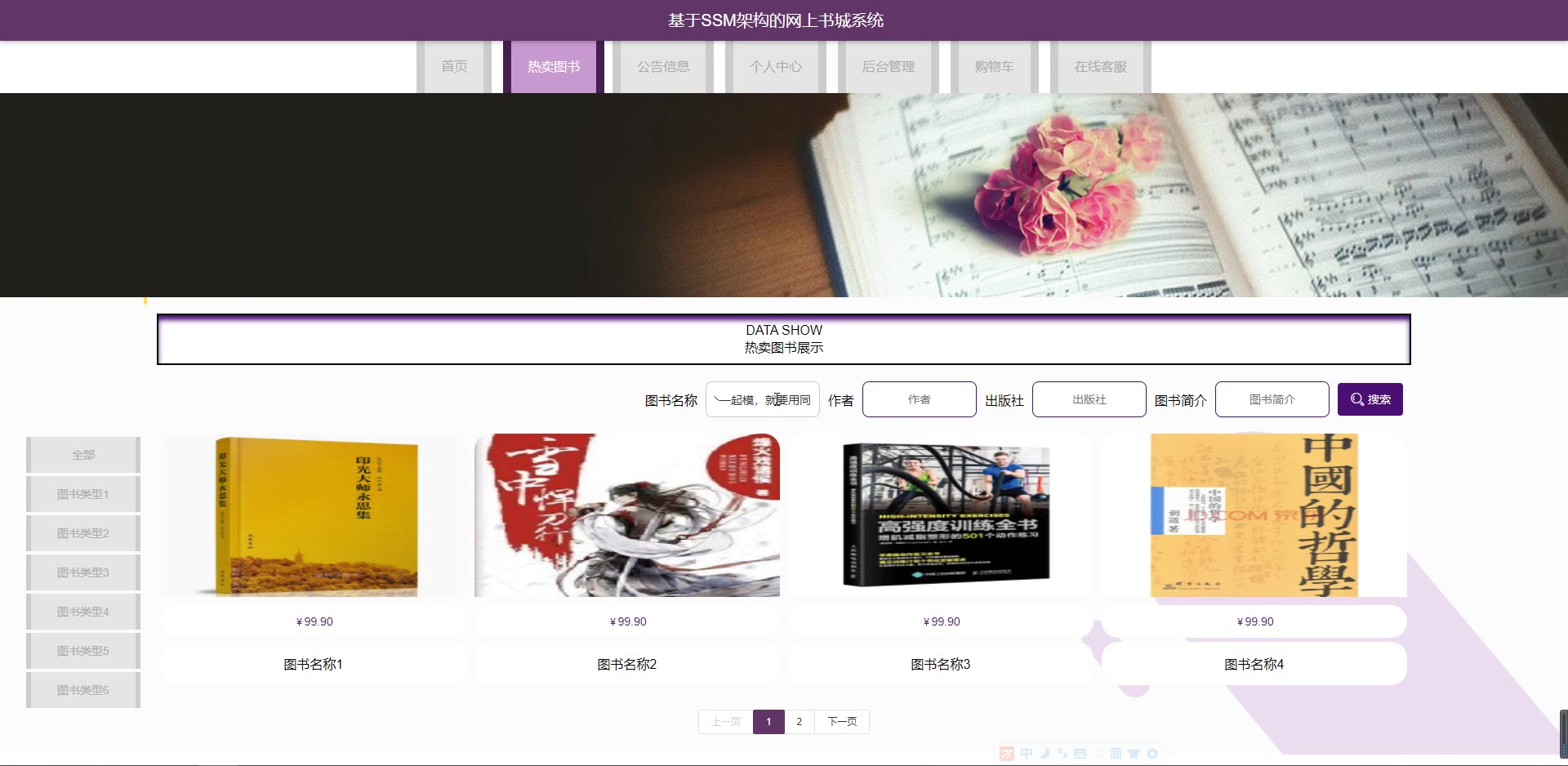Screen dimensions: 1568x766
Task: Open the soft keyboard icon in IME toolbar
Action: point(1080,754)
